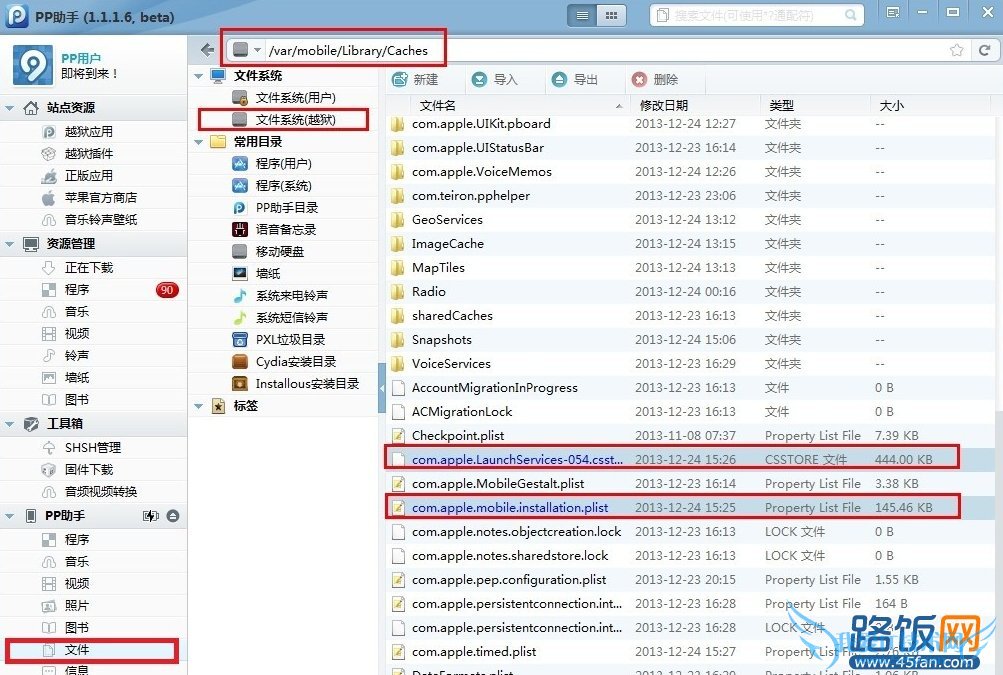Image resolution: width=1003 pixels, height=675 pixels.
Task: Collapse the 工具箱 sidebar section
Action: pyautogui.click(x=10, y=424)
